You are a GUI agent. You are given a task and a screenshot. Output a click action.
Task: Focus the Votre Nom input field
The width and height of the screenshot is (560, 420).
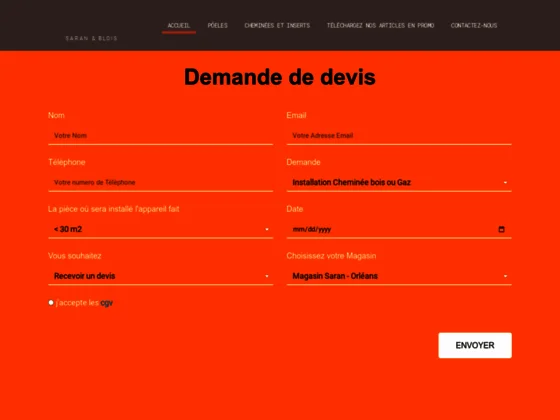coord(160,136)
